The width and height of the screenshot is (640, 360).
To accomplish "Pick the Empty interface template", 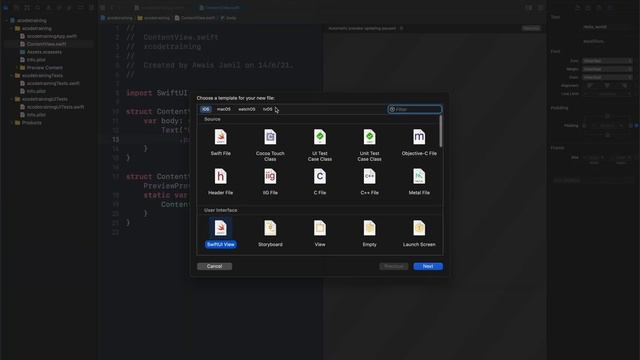I will click(369, 233).
